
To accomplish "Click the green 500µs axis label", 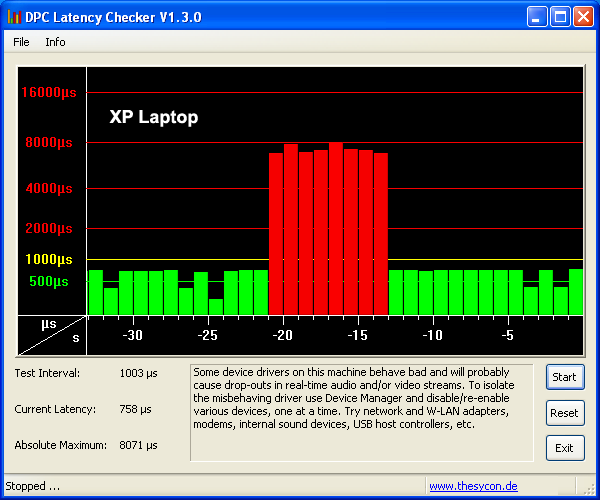I will pos(49,282).
